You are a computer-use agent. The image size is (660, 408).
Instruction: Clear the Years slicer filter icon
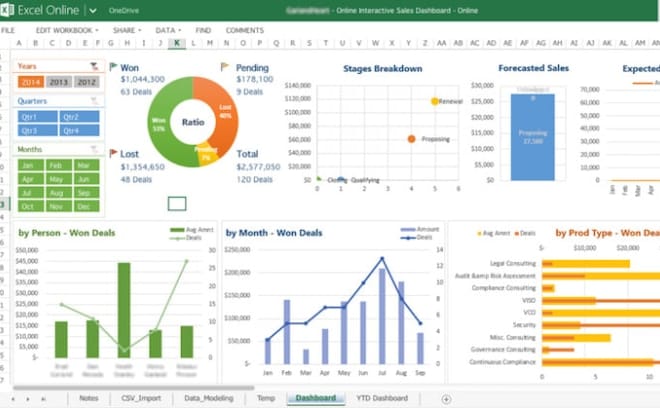click(94, 66)
